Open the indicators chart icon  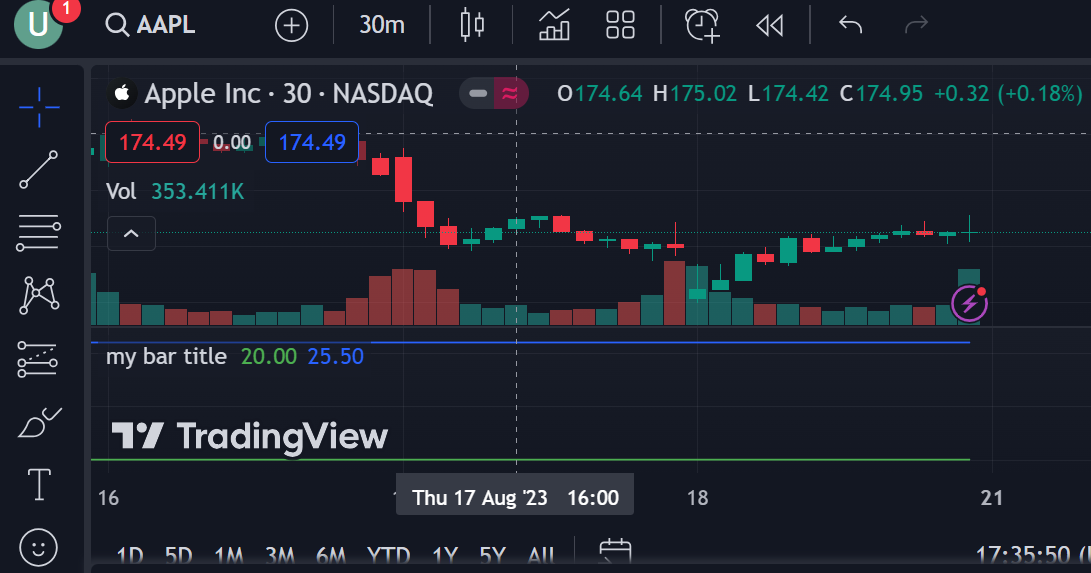coord(555,25)
